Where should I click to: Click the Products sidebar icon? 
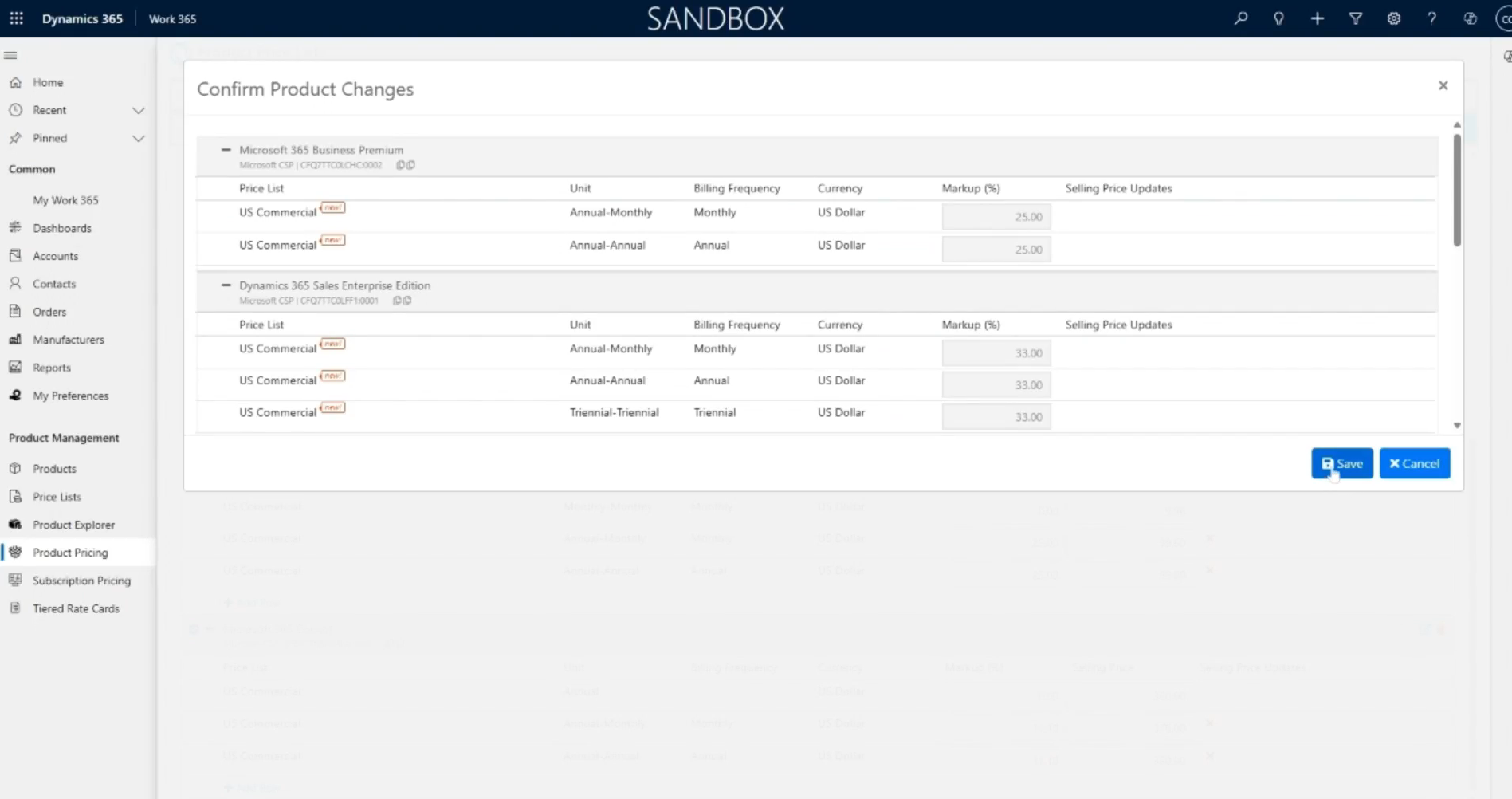pyautogui.click(x=15, y=469)
